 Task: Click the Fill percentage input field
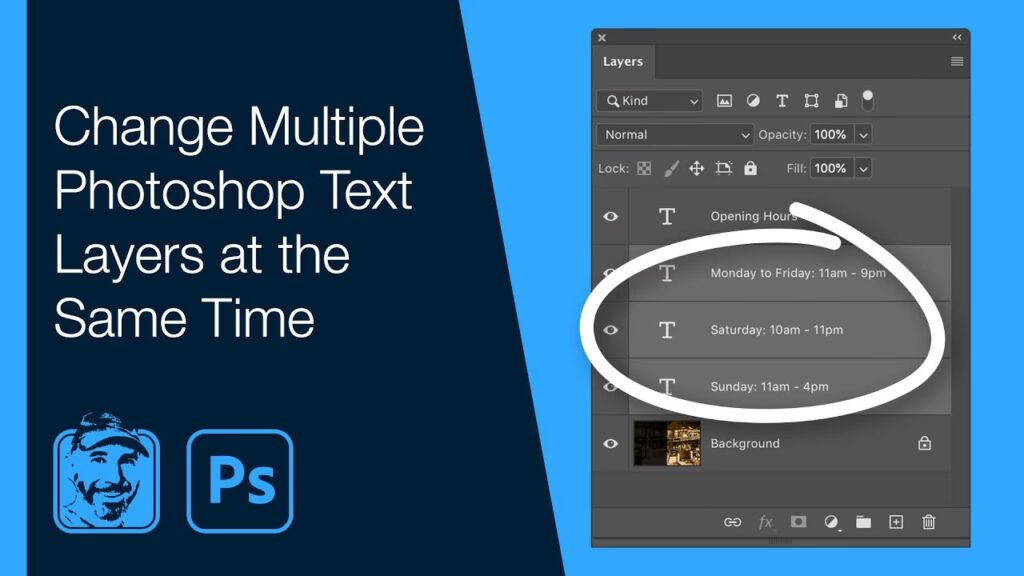[830, 168]
